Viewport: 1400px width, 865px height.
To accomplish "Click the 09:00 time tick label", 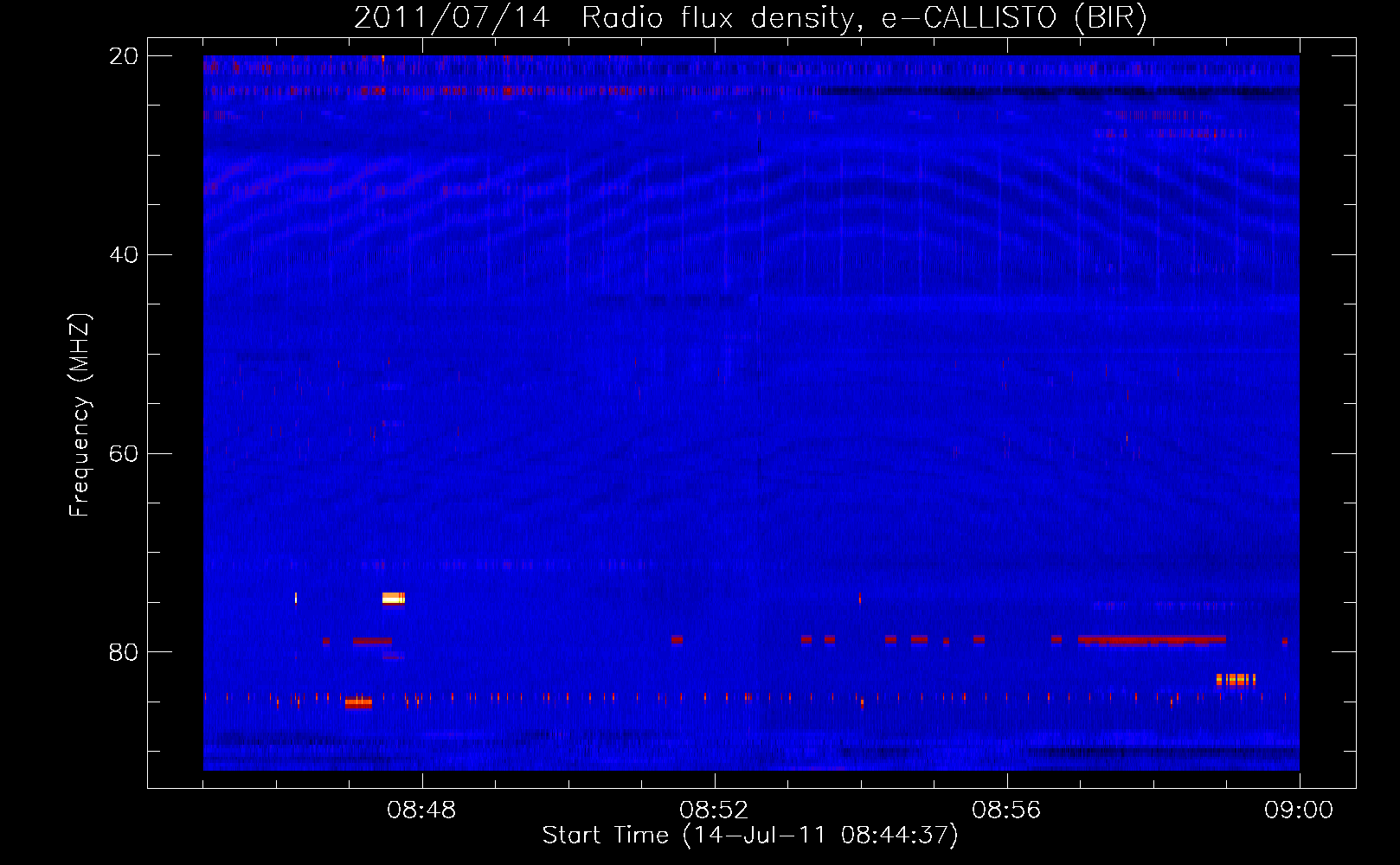I will tap(1299, 811).
